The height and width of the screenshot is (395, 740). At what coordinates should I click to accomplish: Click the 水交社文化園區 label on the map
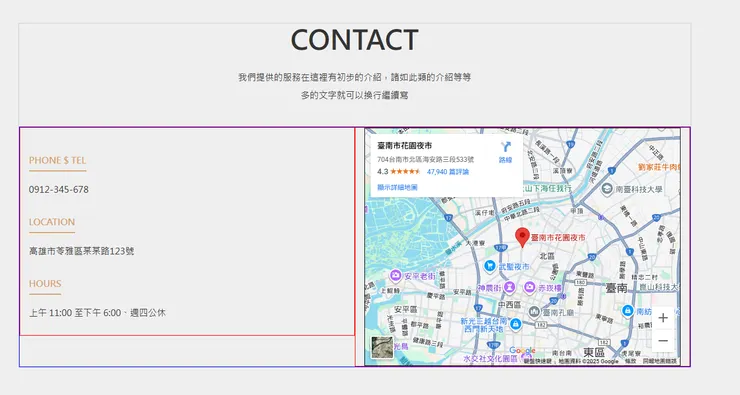coord(490,359)
